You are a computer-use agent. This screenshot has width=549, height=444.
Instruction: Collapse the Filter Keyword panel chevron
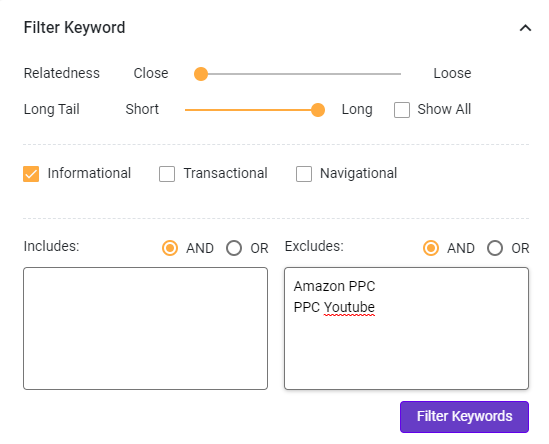(x=525, y=28)
